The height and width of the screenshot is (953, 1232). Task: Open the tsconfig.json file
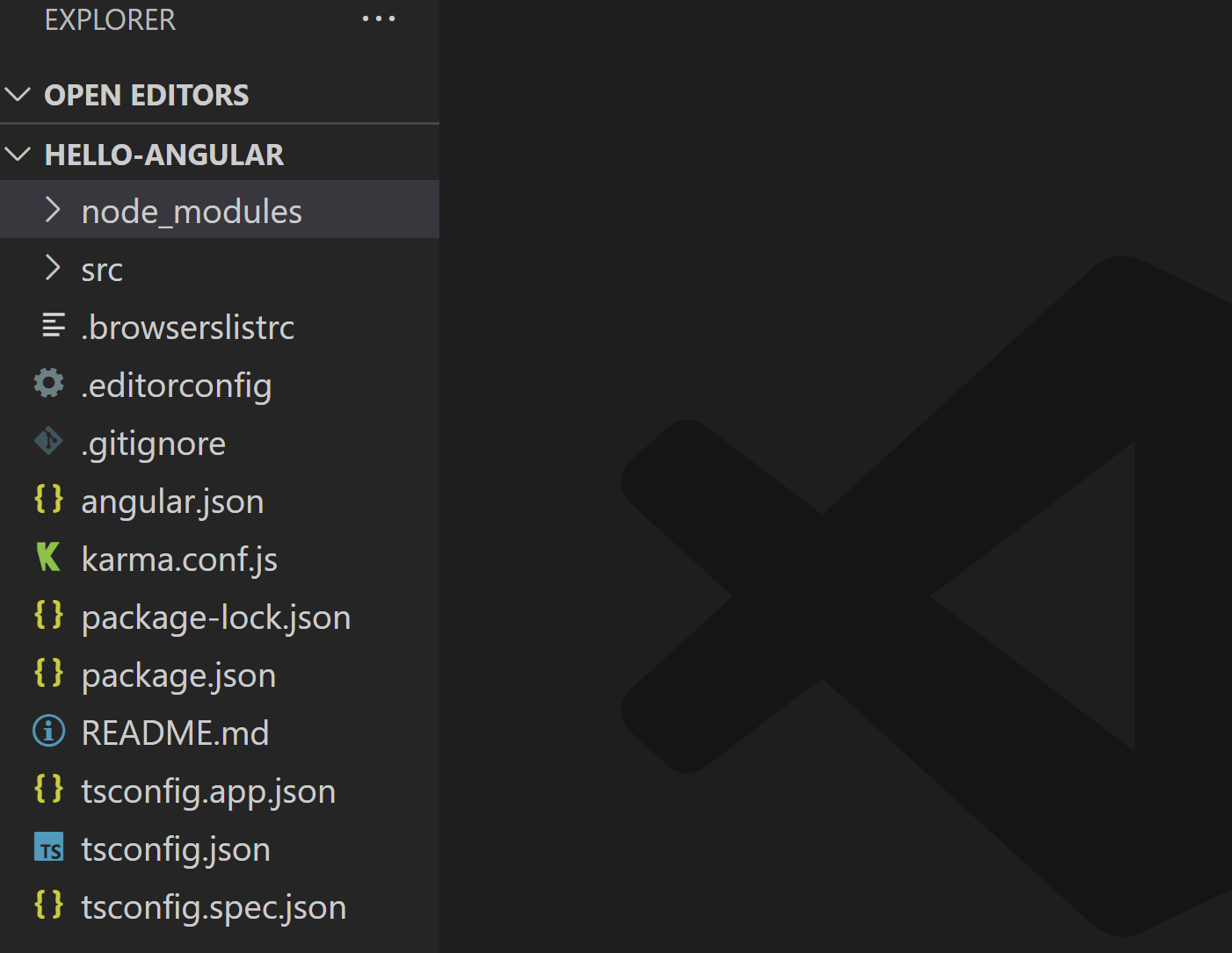176,849
